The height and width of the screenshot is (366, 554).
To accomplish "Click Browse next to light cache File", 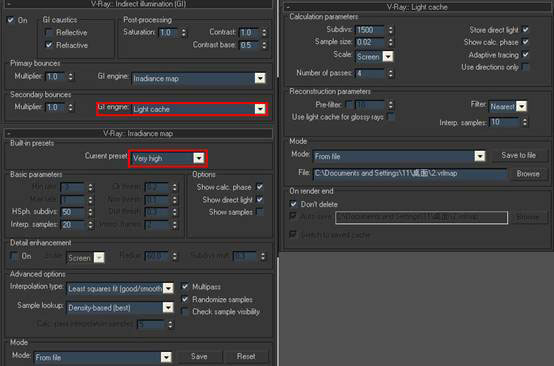I will [x=528, y=174].
